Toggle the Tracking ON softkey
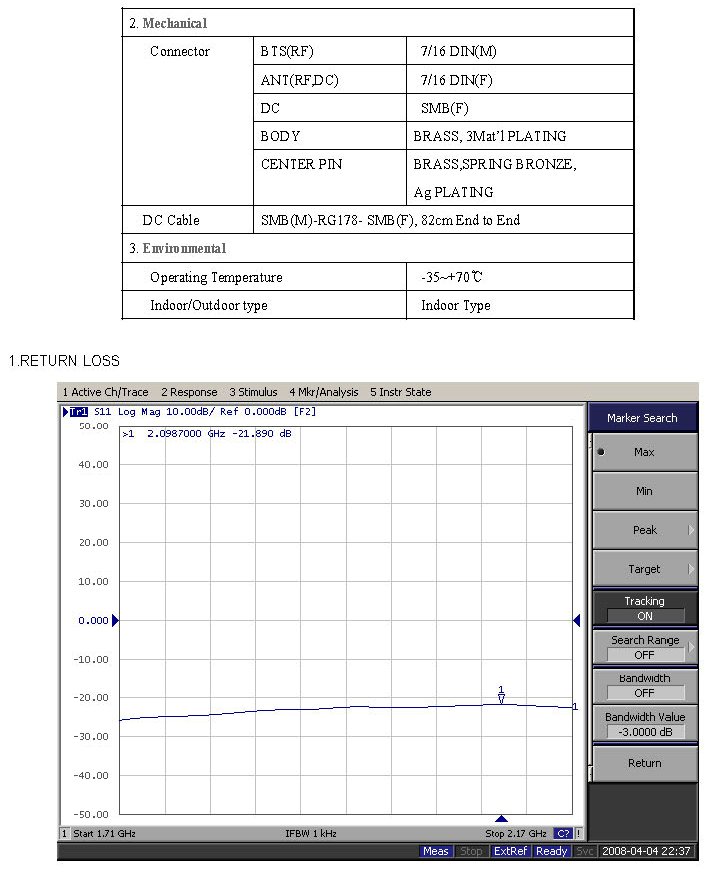Viewport: 725px width, 889px height. tap(645, 608)
